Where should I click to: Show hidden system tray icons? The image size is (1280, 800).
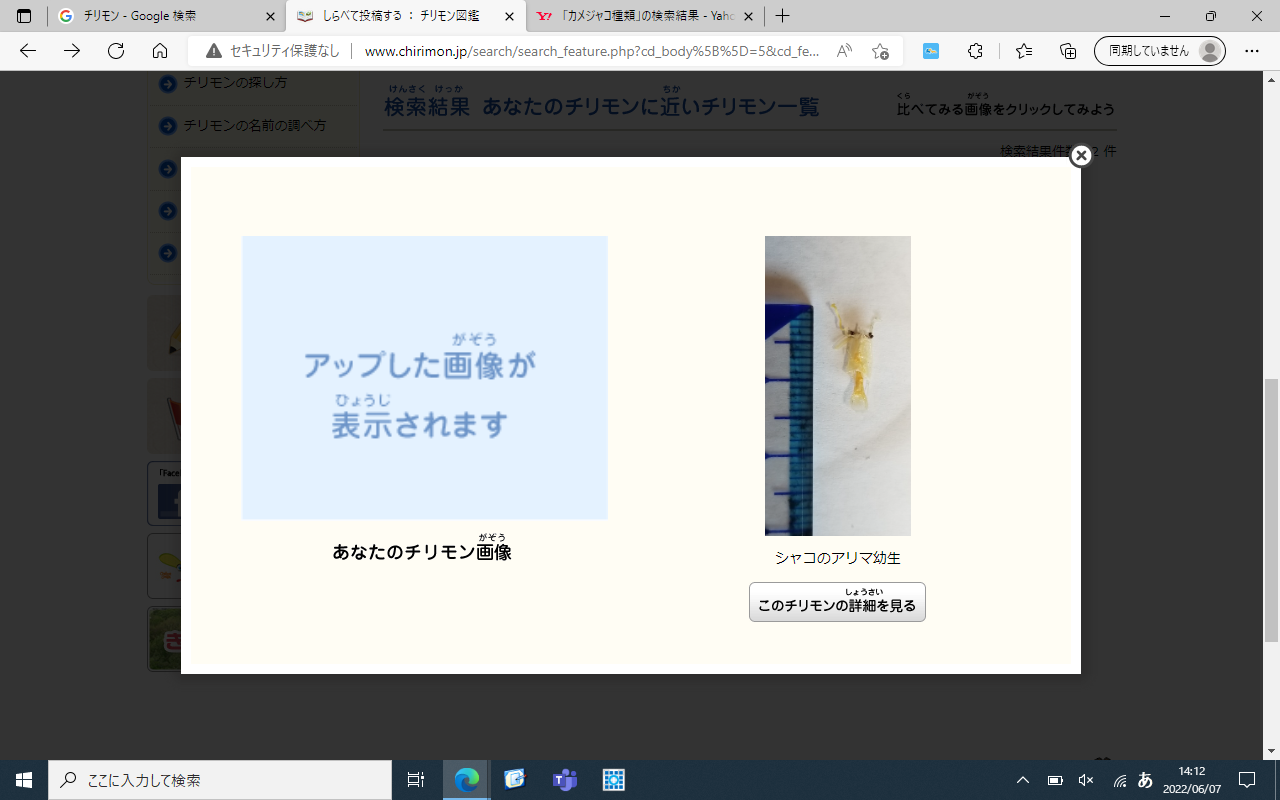[1023, 780]
